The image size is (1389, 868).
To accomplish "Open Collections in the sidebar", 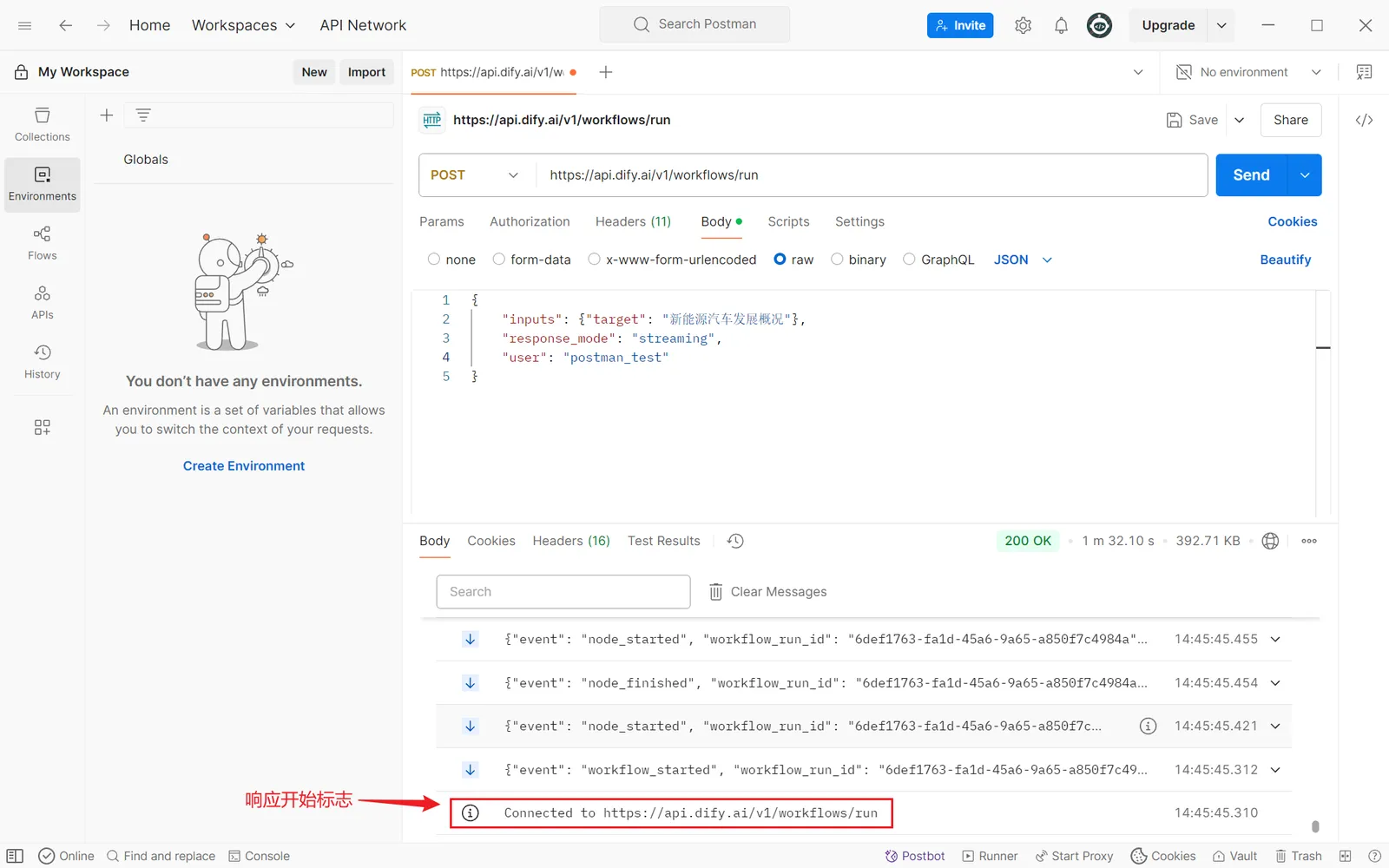I will (x=43, y=125).
